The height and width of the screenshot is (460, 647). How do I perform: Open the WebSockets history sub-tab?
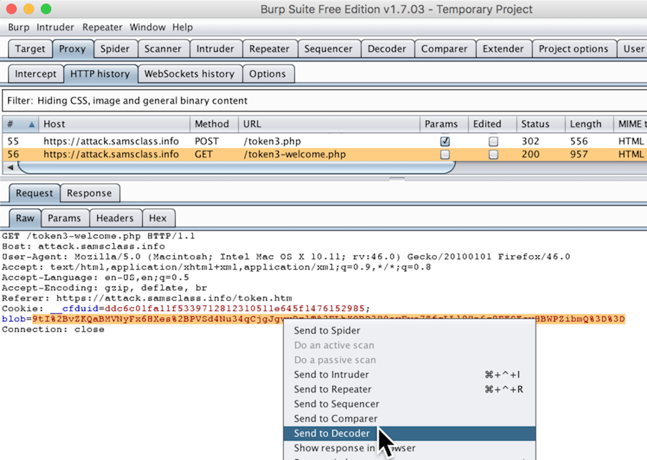(x=189, y=74)
